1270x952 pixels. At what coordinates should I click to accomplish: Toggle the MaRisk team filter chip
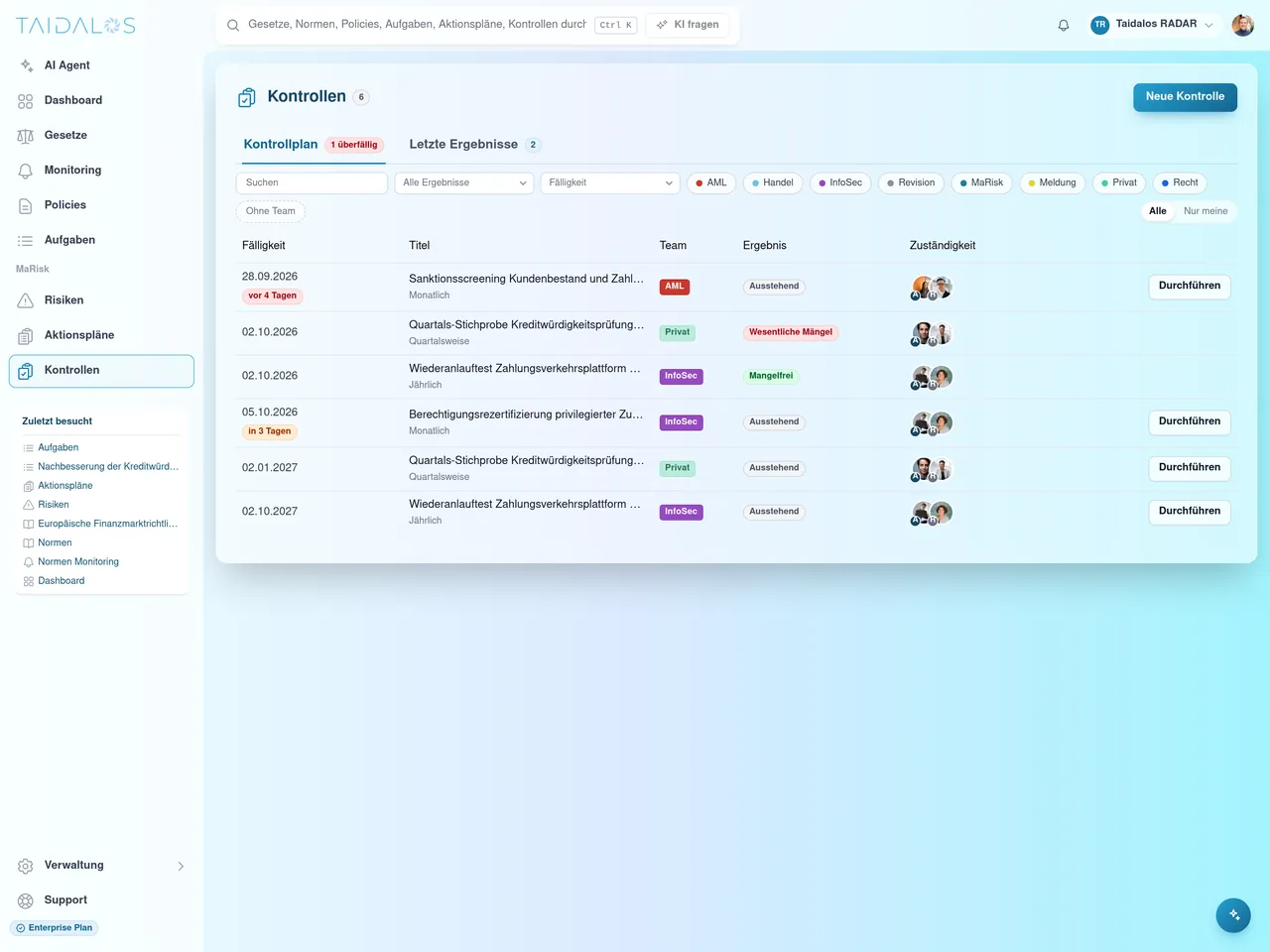[981, 182]
